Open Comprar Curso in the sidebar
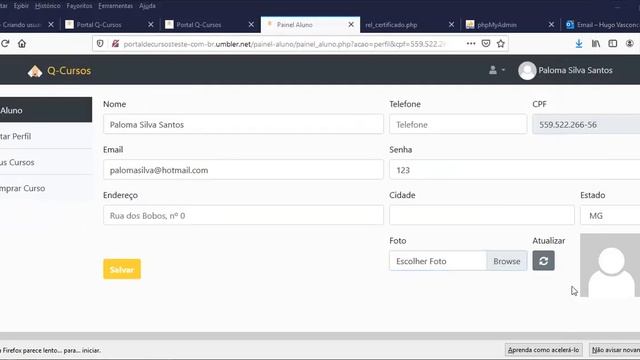 [x=46, y=188]
